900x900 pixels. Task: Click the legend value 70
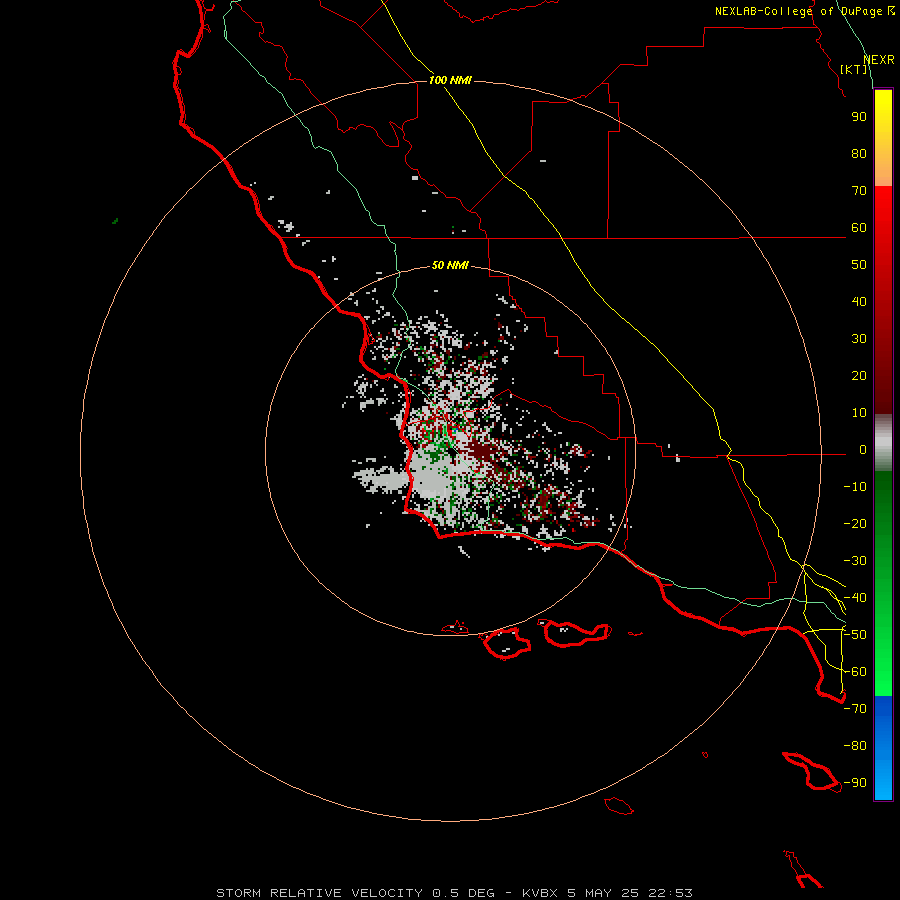coord(859,191)
